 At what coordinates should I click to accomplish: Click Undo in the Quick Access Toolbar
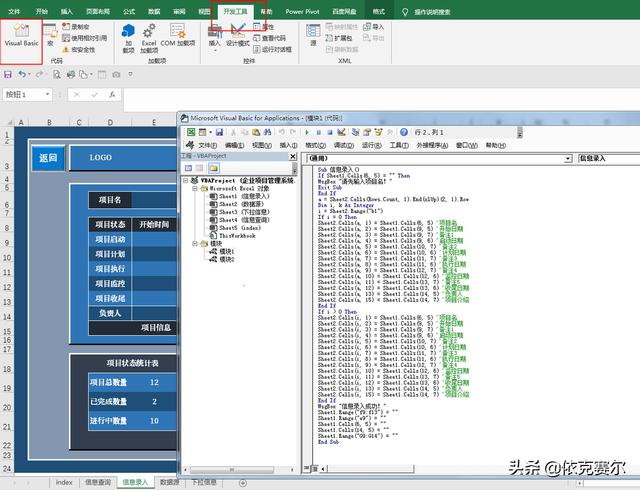[x=22, y=74]
